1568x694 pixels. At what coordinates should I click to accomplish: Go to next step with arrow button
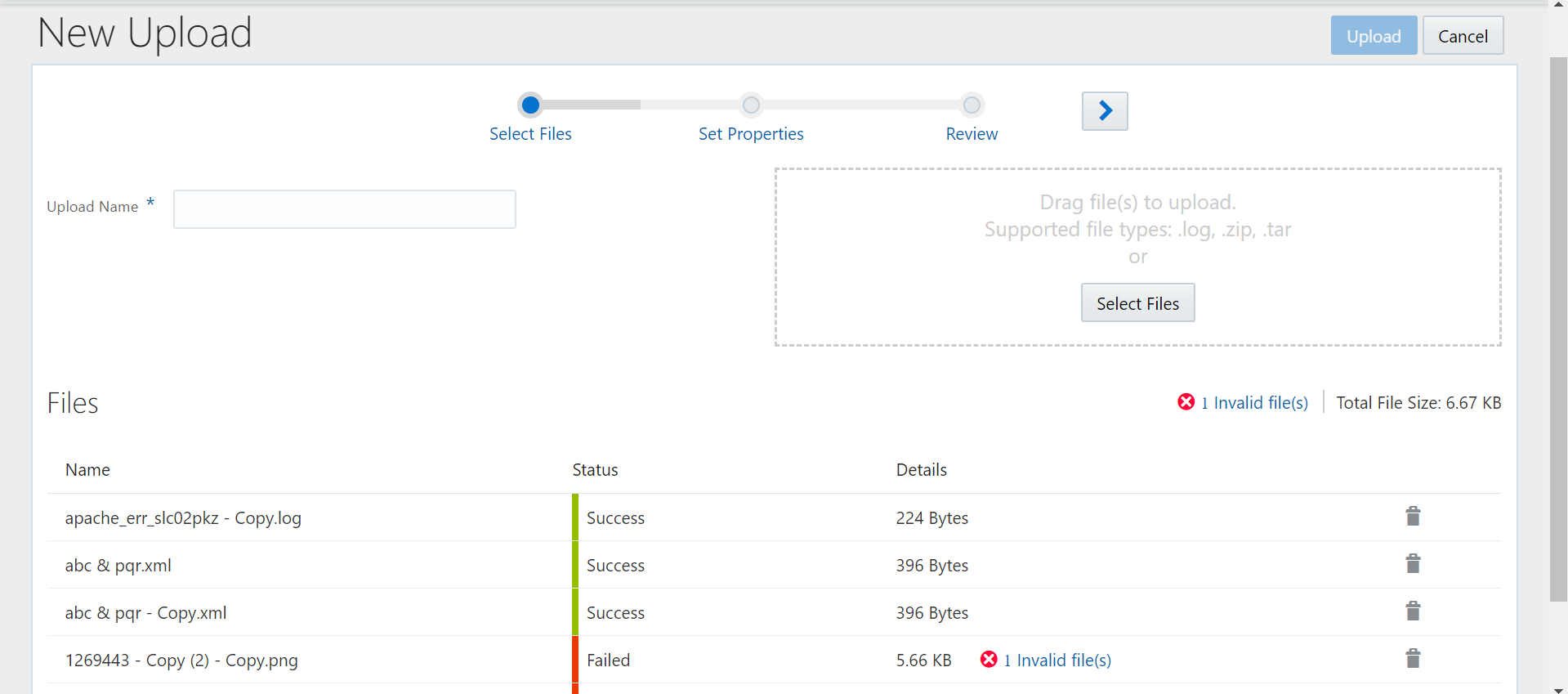pyautogui.click(x=1105, y=110)
